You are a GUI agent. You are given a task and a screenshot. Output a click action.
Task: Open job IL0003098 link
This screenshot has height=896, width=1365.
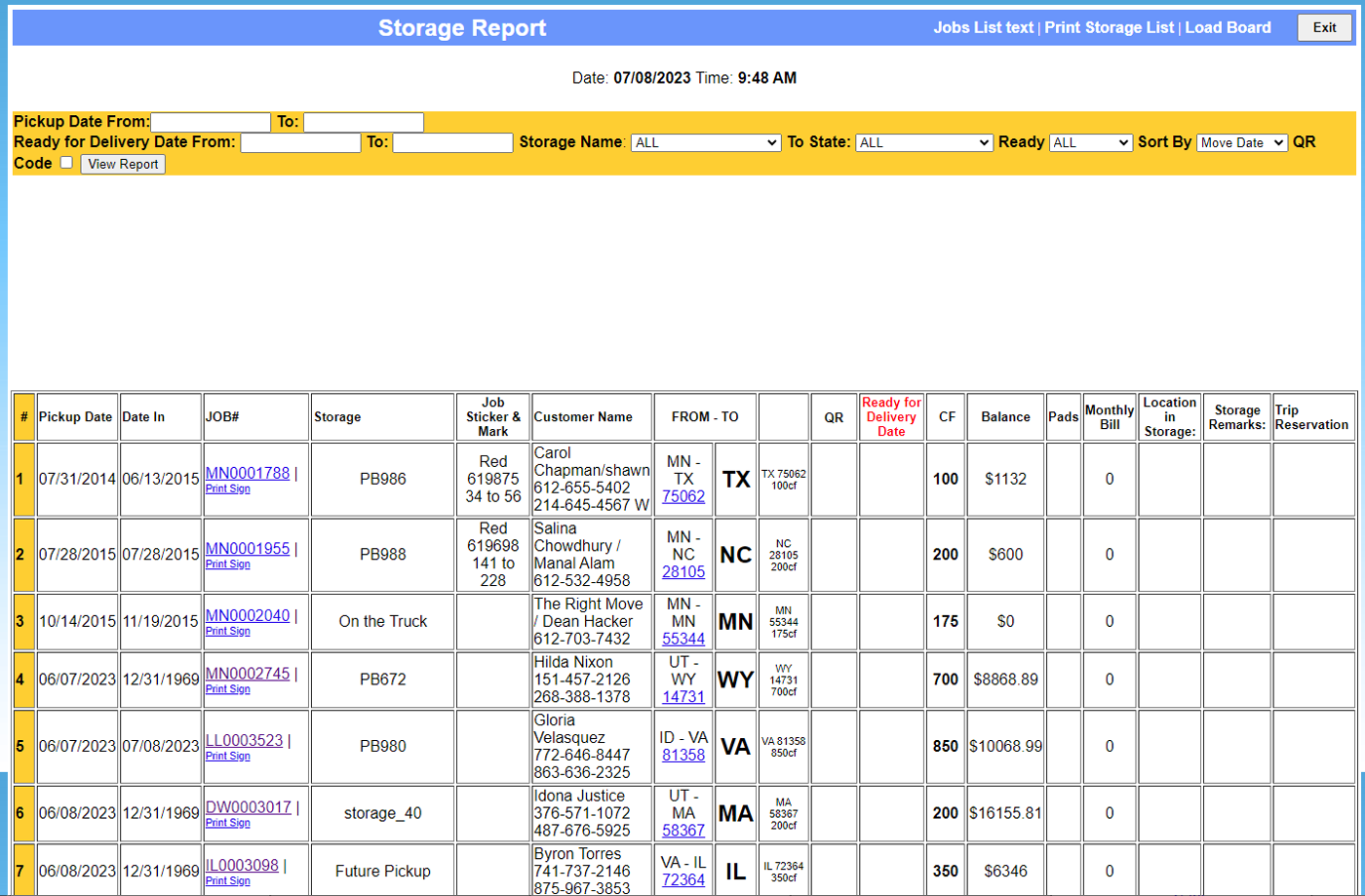(242, 865)
